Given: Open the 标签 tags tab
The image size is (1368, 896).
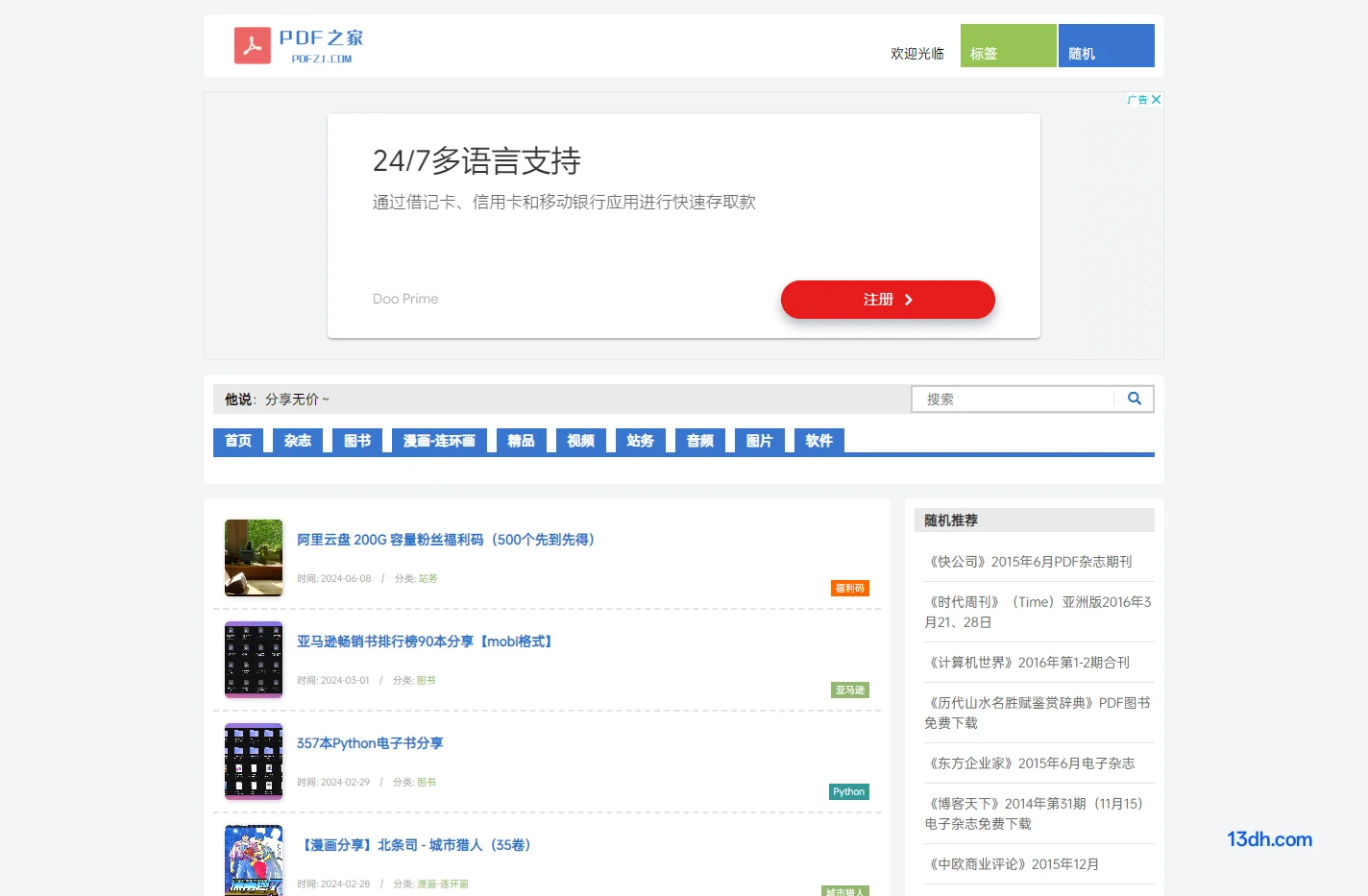Looking at the screenshot, I should [x=1009, y=46].
